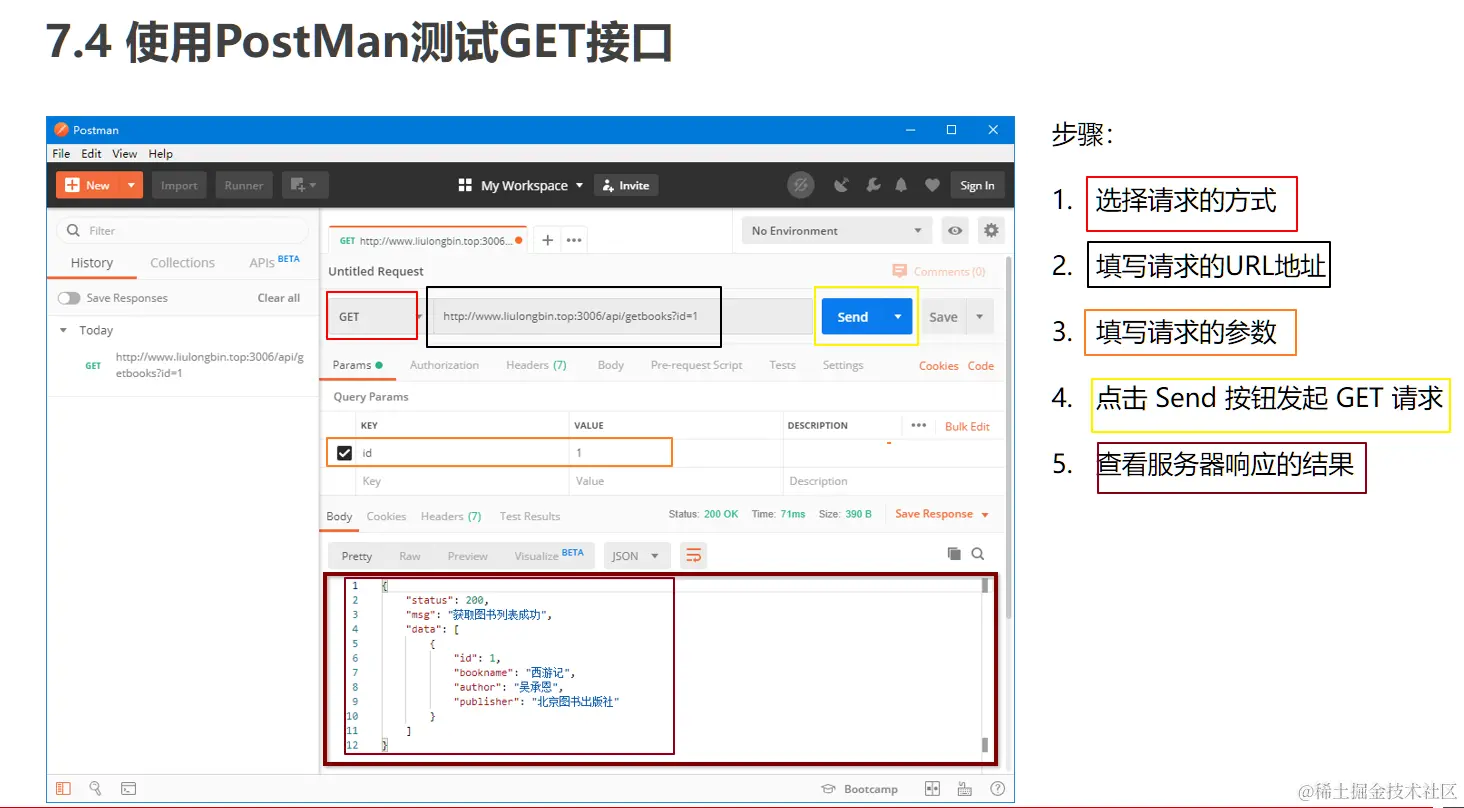
Task: Click the workspace grid icon
Action: [465, 185]
